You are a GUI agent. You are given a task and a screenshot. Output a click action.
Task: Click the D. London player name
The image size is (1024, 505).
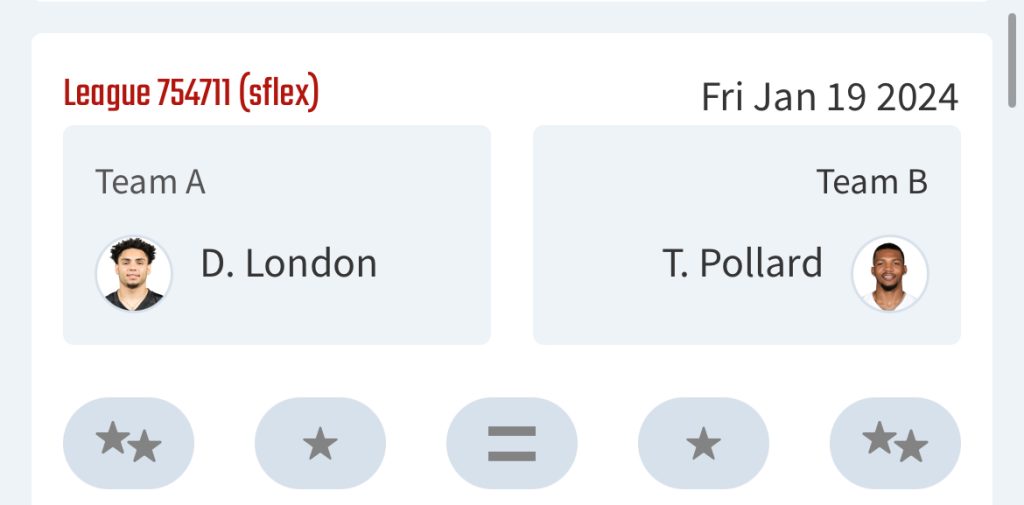pyautogui.click(x=289, y=264)
